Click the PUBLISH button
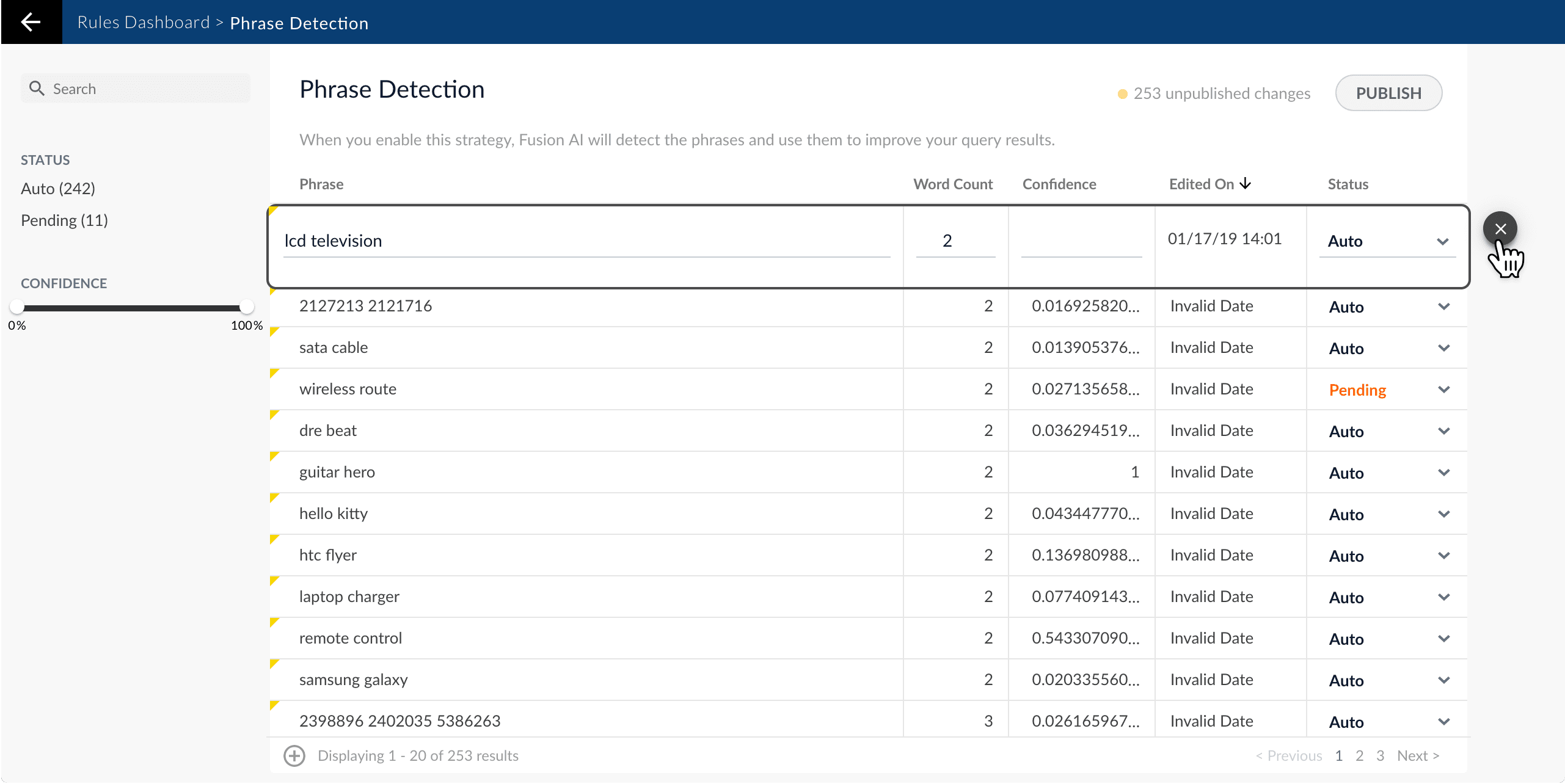The height and width of the screenshot is (784, 1565). (1388, 93)
